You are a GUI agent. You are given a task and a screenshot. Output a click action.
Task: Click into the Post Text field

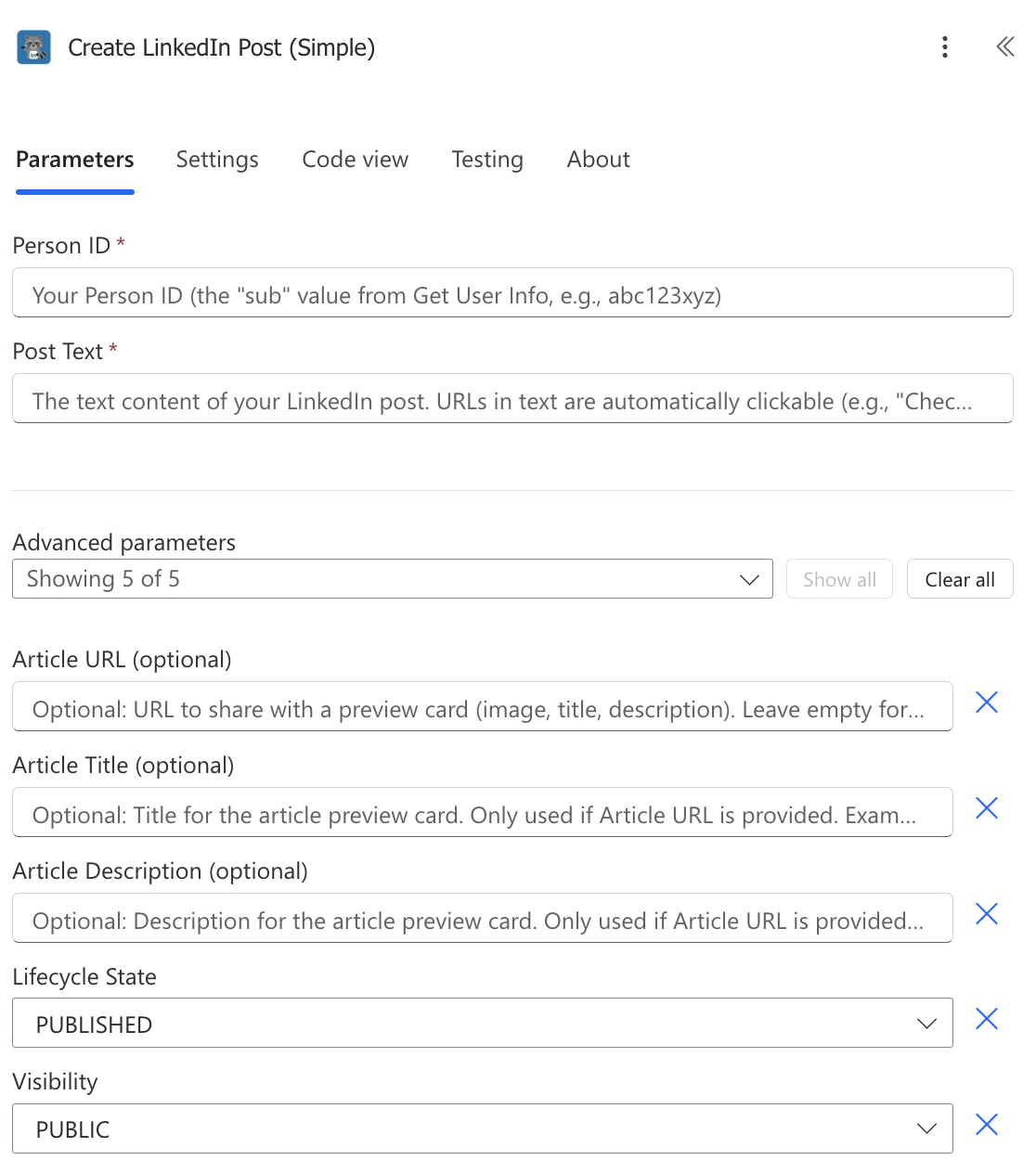pyautogui.click(x=512, y=399)
